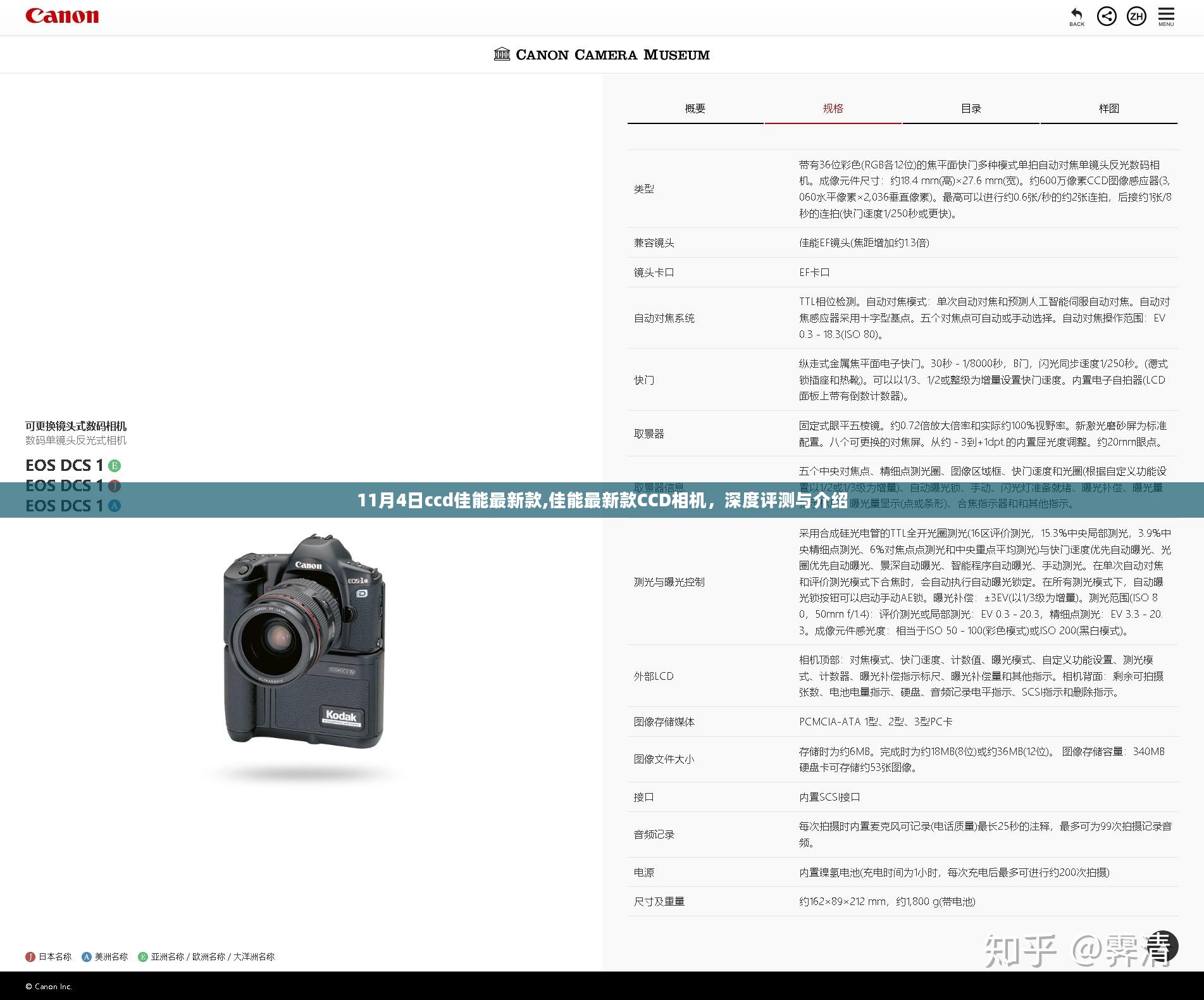Select the 可更换镜头式数码相机 heading
The width and height of the screenshot is (1204, 1000).
click(x=76, y=426)
